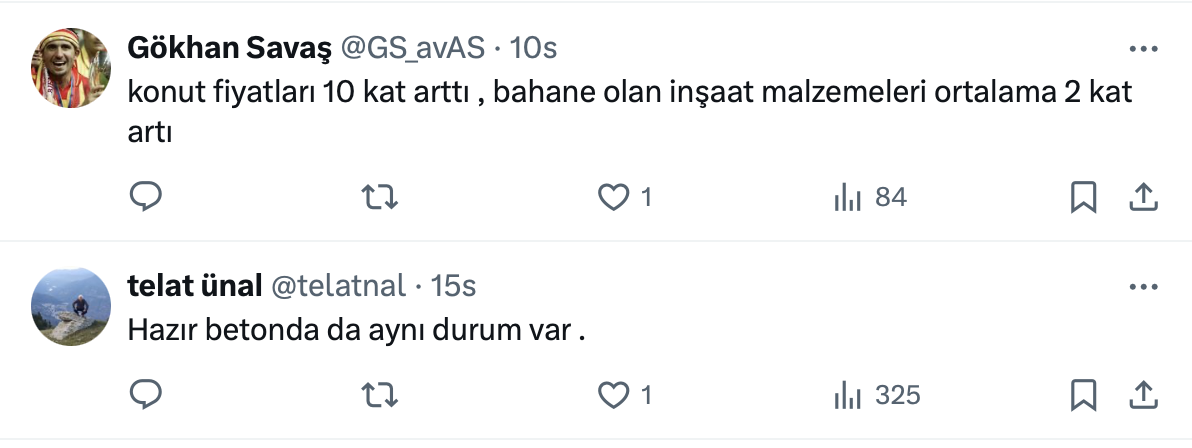1192x448 pixels.
Task: Open tweet timestamp 15s permalink
Action: point(453,286)
